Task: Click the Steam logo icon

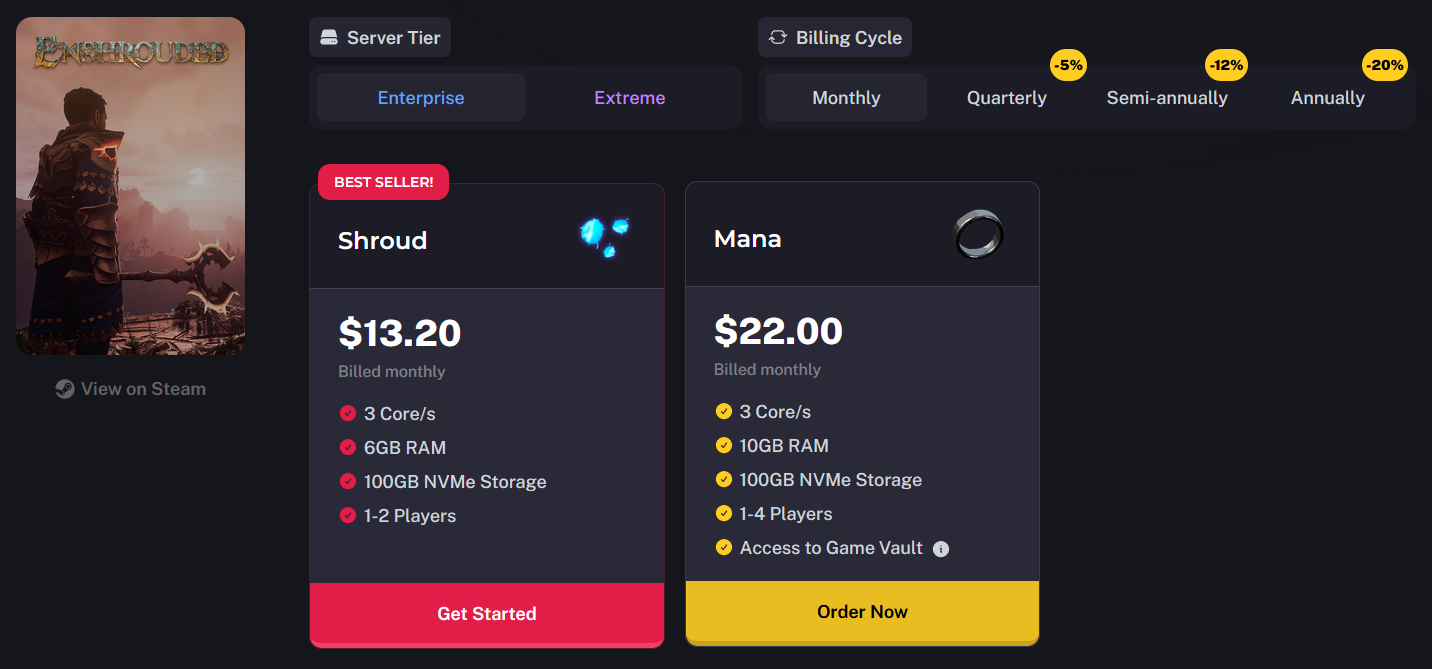Action: click(65, 389)
